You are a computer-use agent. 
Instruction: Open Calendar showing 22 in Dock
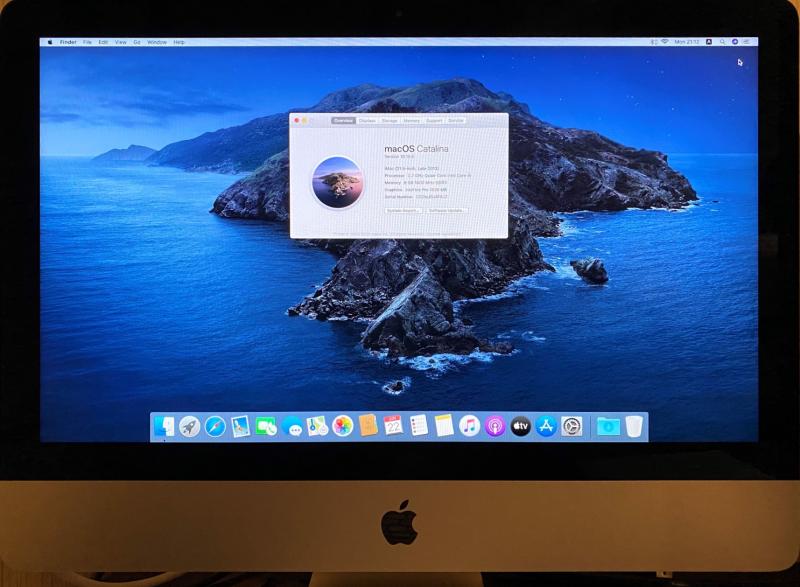tap(393, 426)
